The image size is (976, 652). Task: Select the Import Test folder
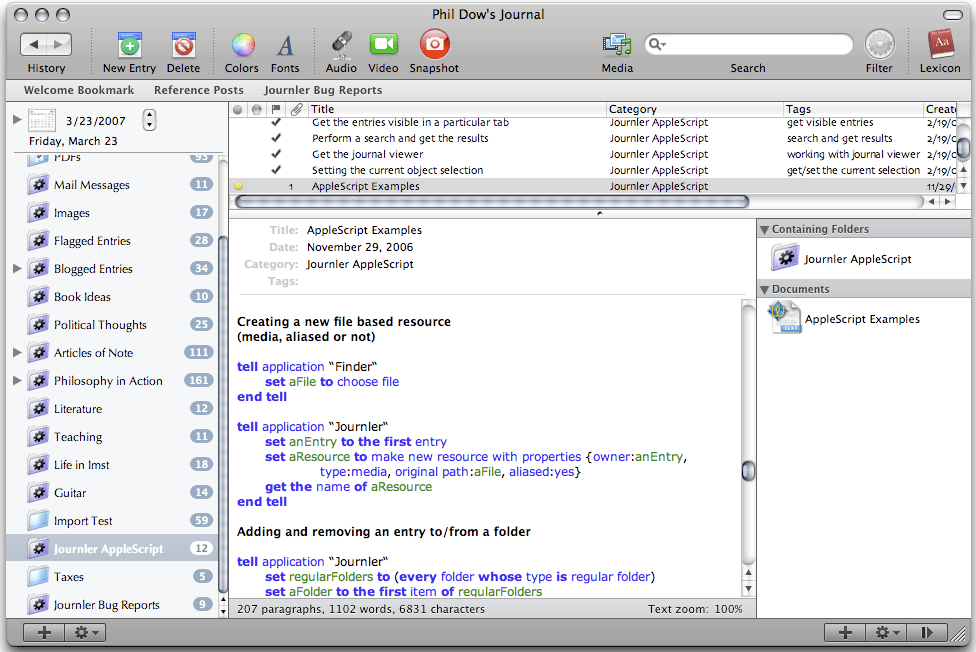112,521
